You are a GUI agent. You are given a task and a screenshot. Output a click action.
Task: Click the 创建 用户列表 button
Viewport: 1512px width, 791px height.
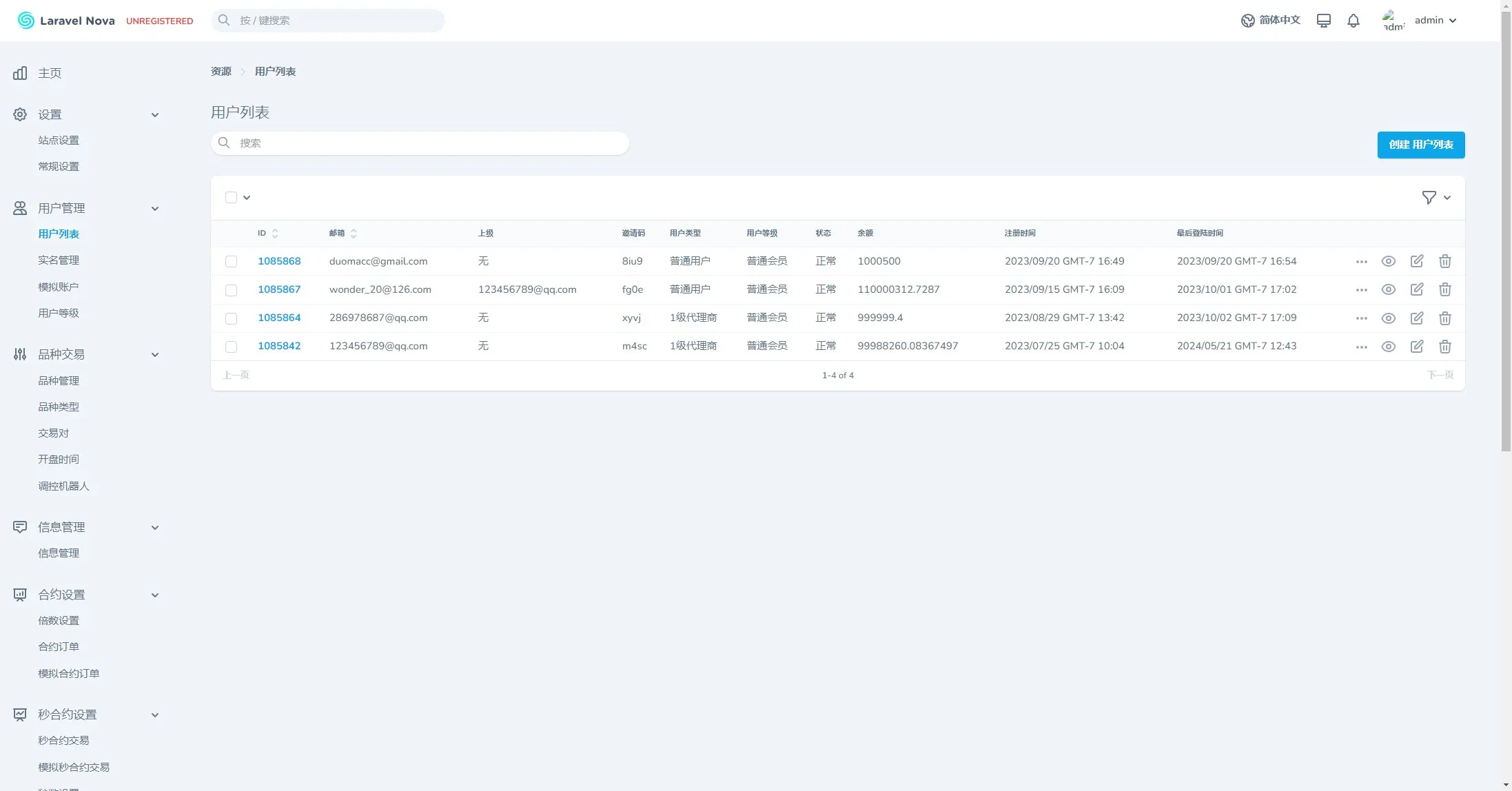pos(1420,145)
